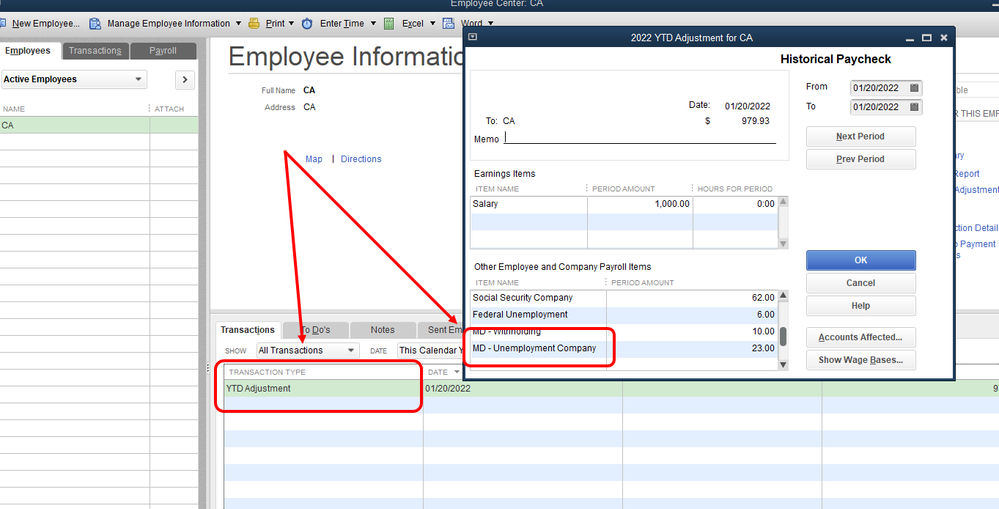Viewport: 999px width, 509px height.
Task: Click the Excel spreadsheet icon
Action: coord(389,23)
